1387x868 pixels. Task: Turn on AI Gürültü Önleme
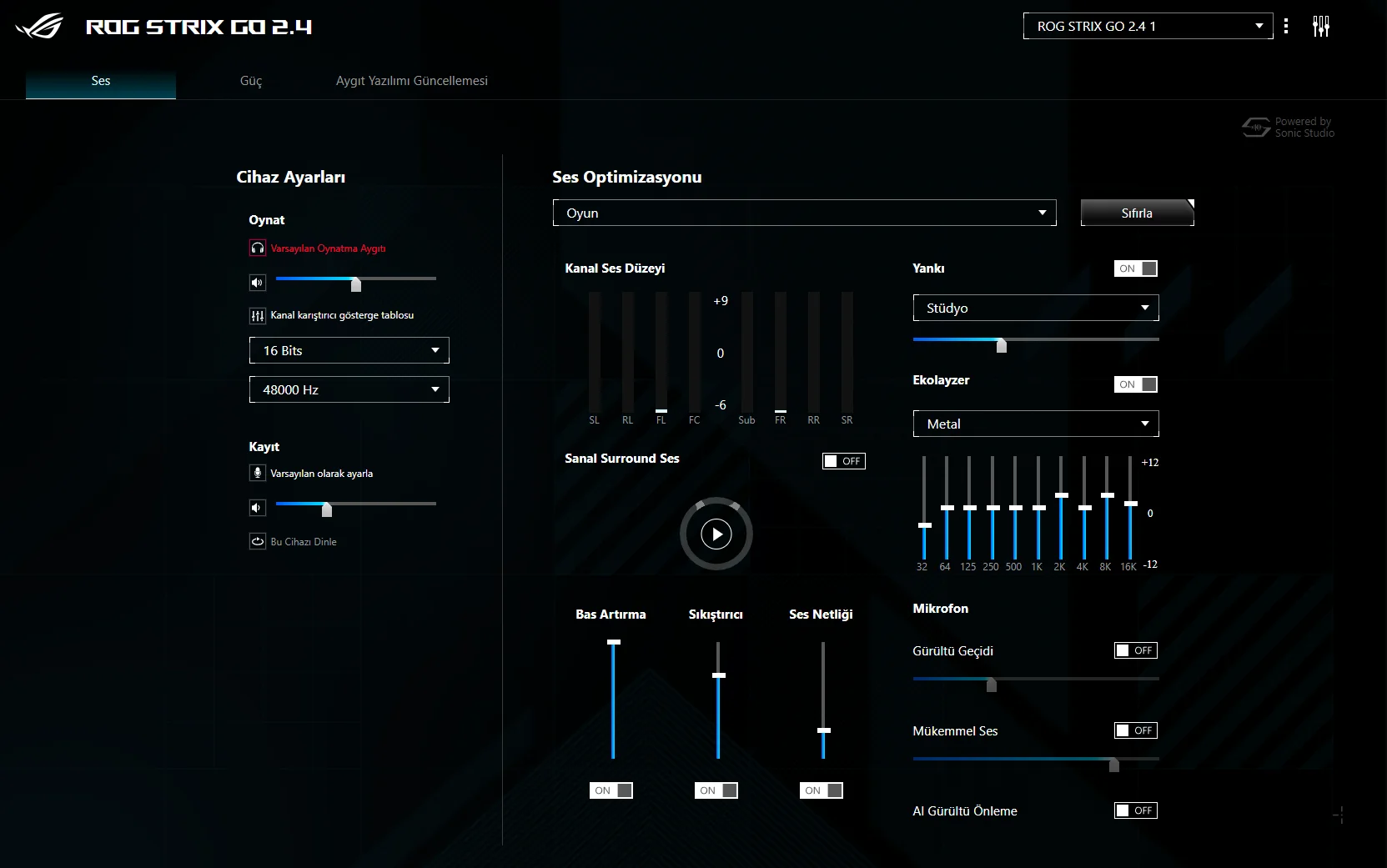[1136, 810]
